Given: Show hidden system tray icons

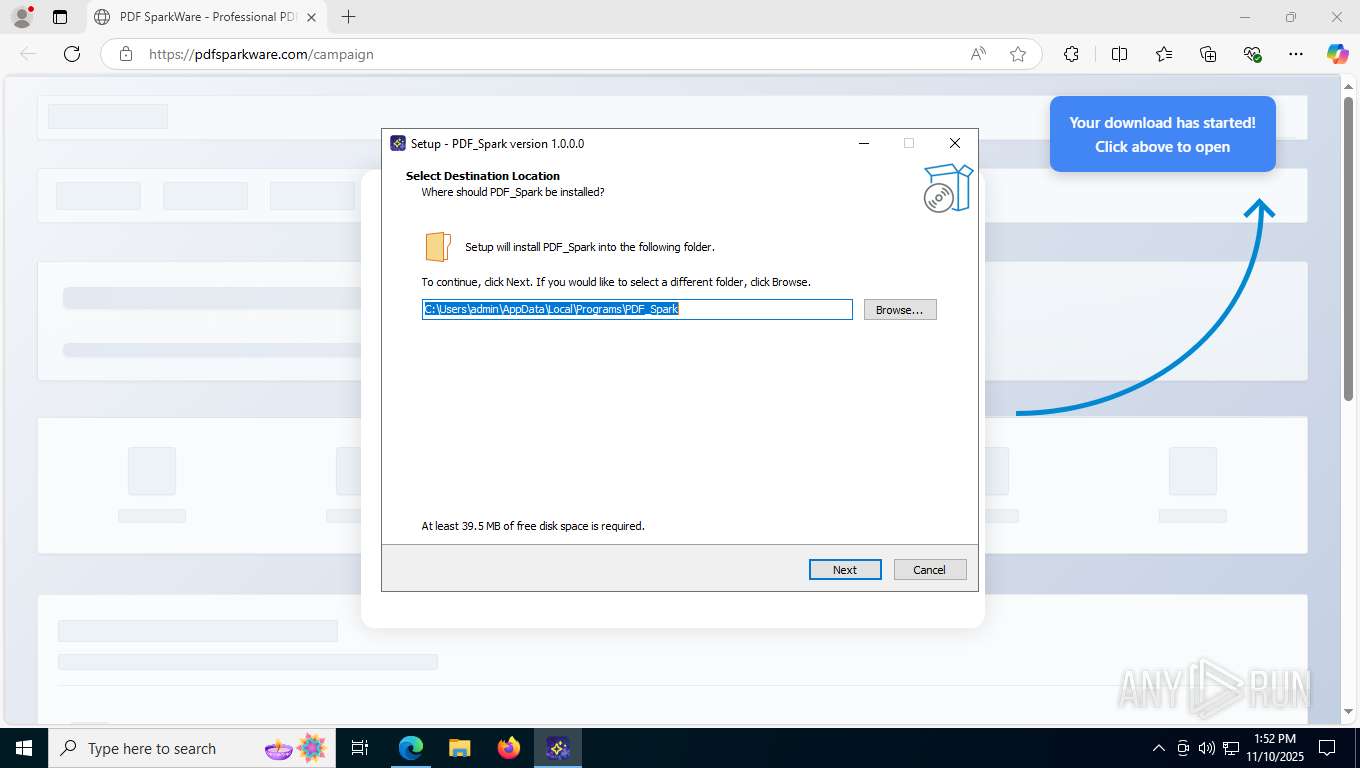Looking at the screenshot, I should [x=1159, y=748].
